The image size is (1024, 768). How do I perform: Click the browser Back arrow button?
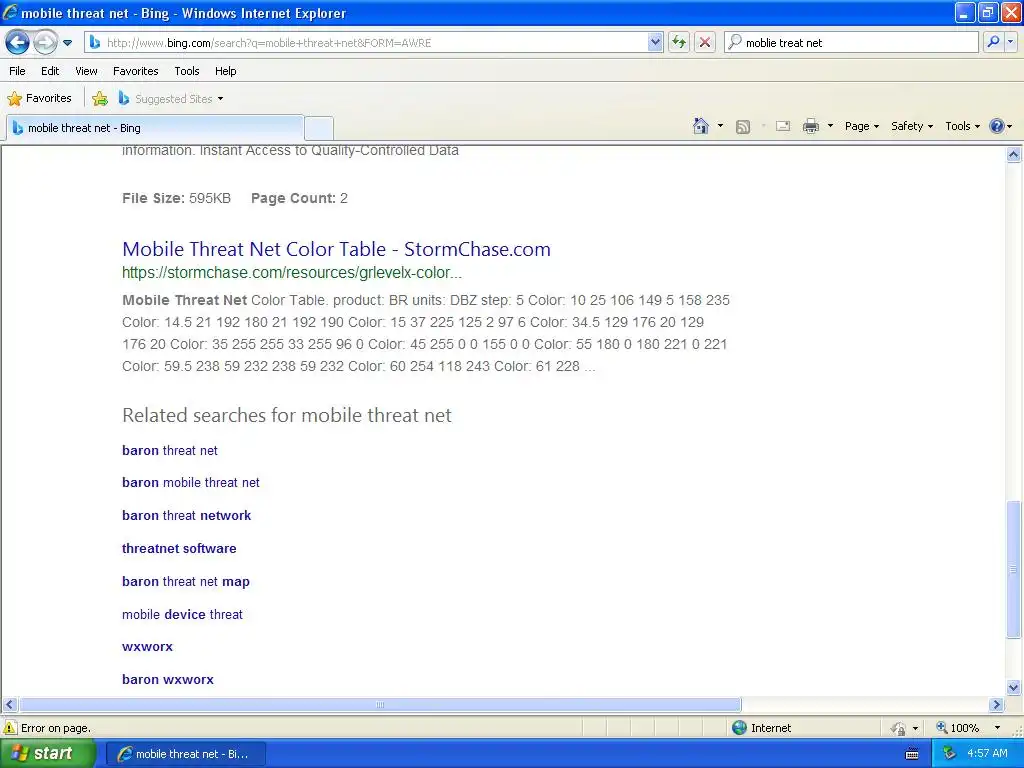[x=18, y=42]
